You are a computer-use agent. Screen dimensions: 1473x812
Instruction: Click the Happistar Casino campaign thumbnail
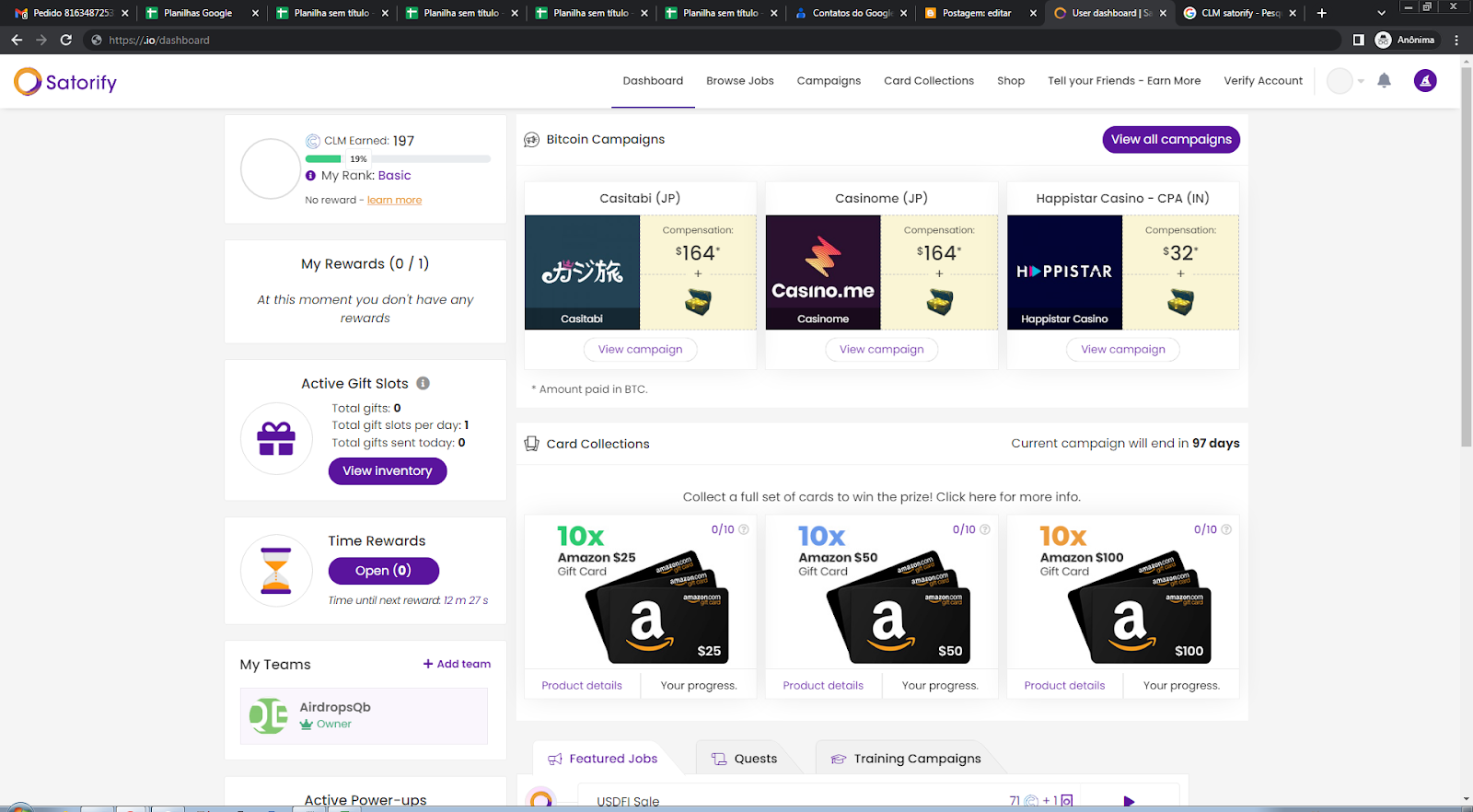(1064, 273)
